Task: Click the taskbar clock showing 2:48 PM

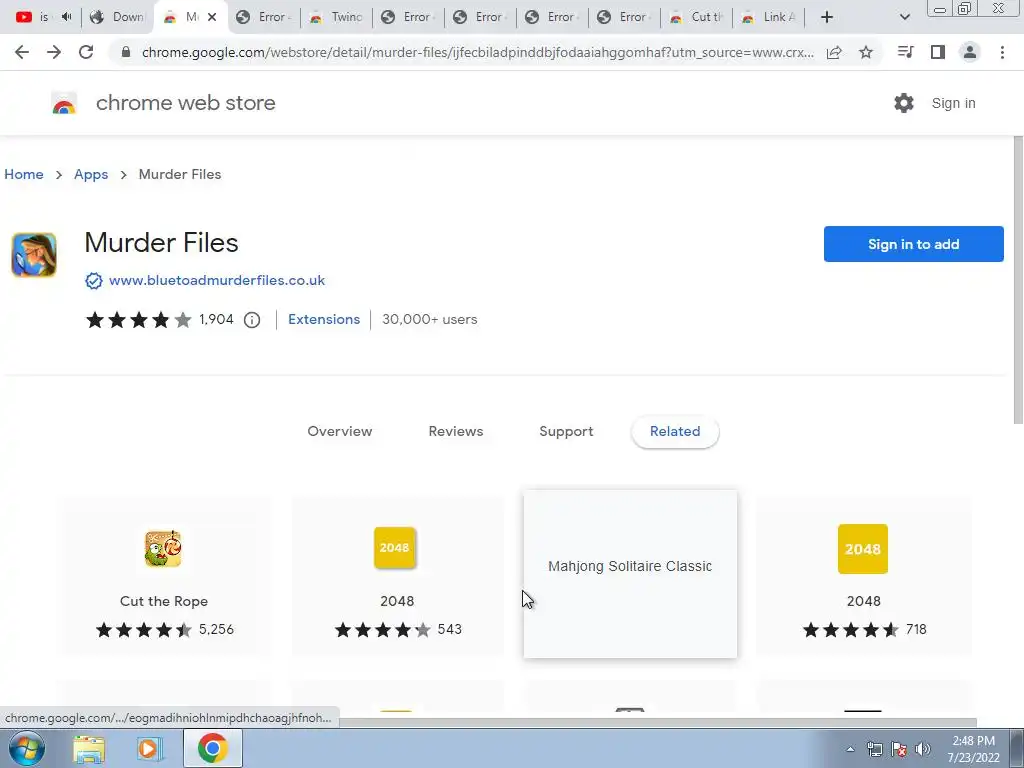Action: click(x=973, y=749)
